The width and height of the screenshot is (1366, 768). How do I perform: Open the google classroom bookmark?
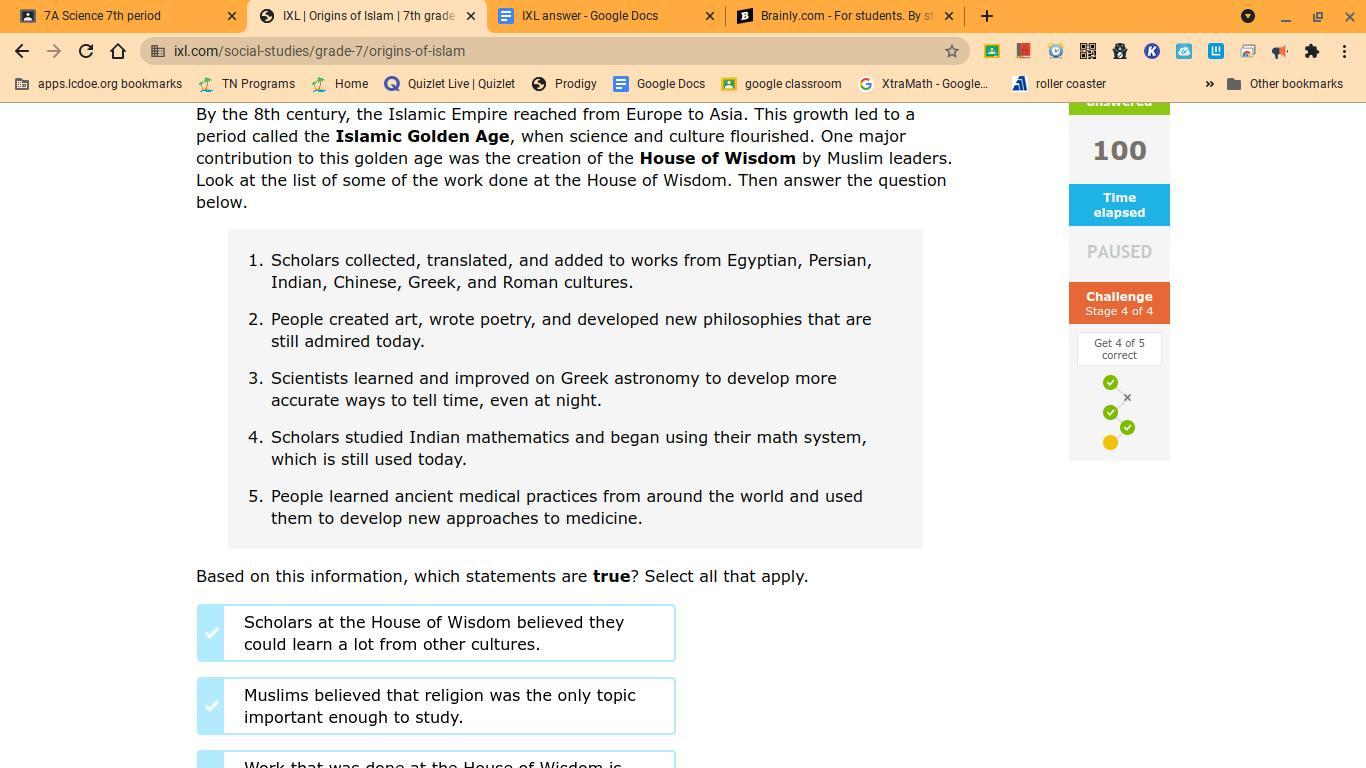[x=781, y=84]
